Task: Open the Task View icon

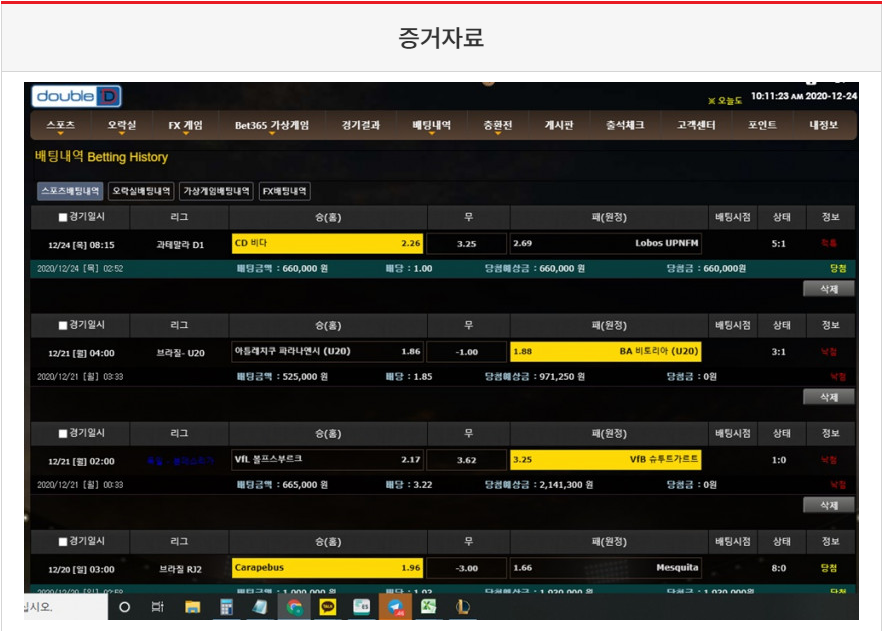Action: pyautogui.click(x=158, y=606)
